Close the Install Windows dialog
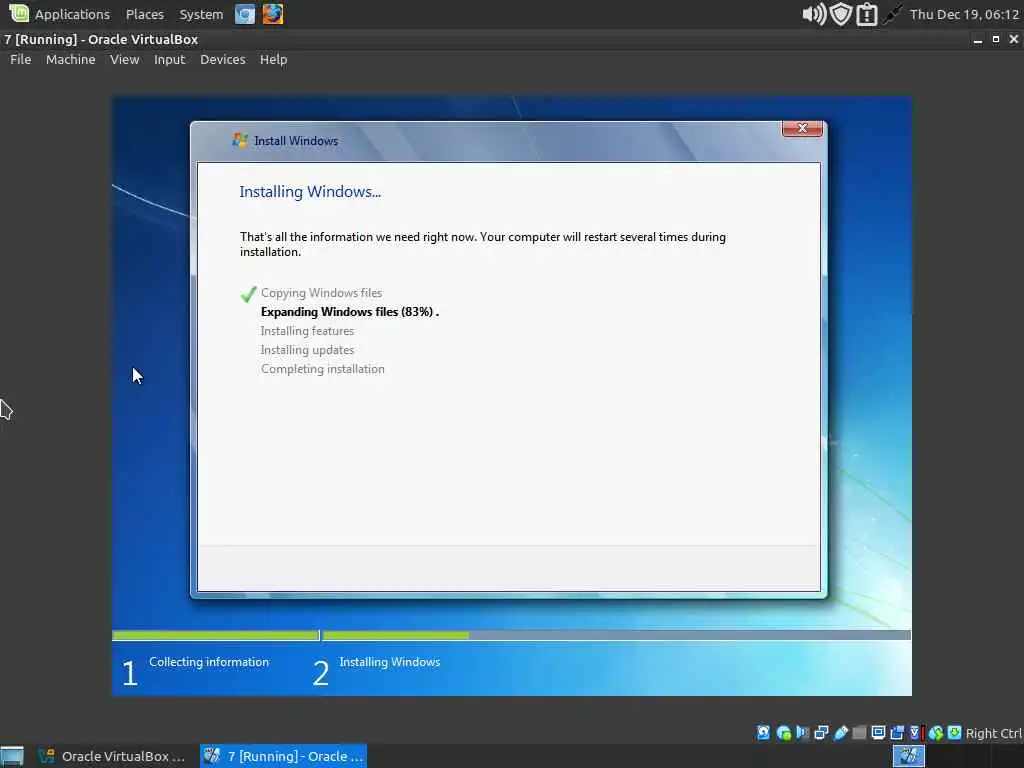Viewport: 1024px width, 768px height. (802, 128)
